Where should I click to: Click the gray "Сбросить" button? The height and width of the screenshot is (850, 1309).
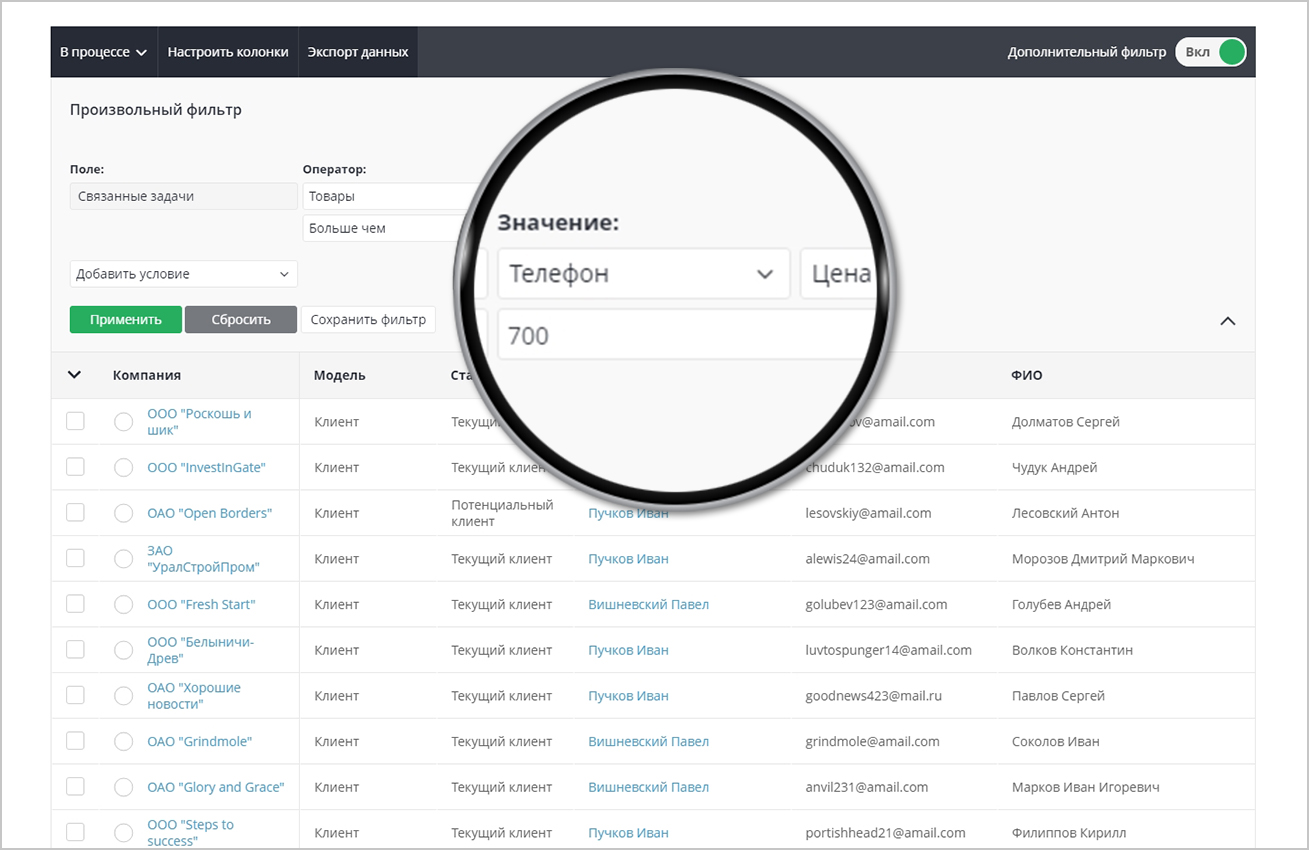point(241,320)
